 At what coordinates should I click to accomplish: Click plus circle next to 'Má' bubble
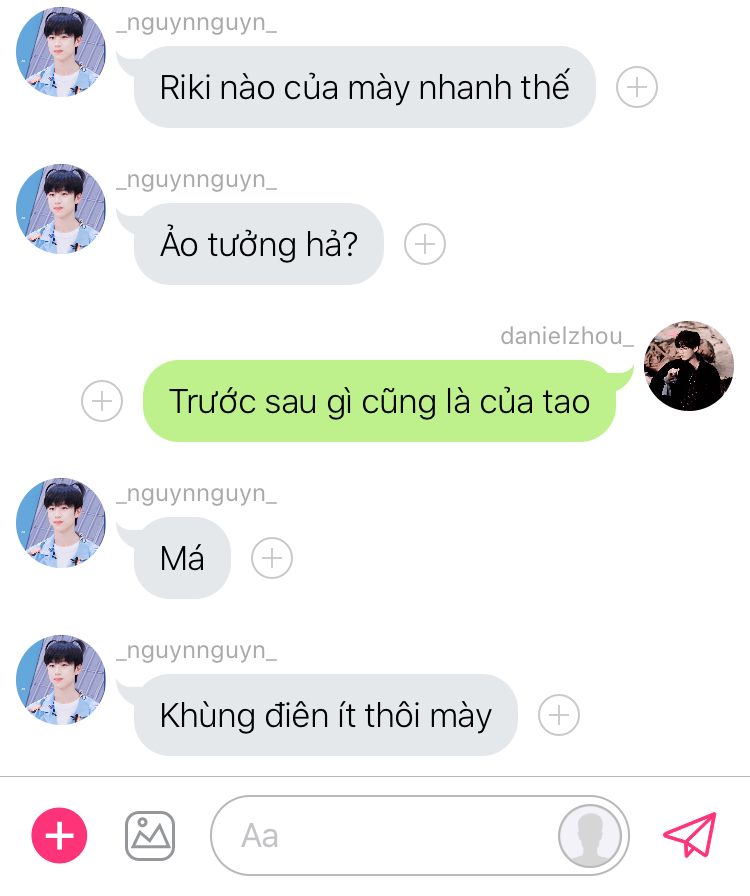coord(272,558)
